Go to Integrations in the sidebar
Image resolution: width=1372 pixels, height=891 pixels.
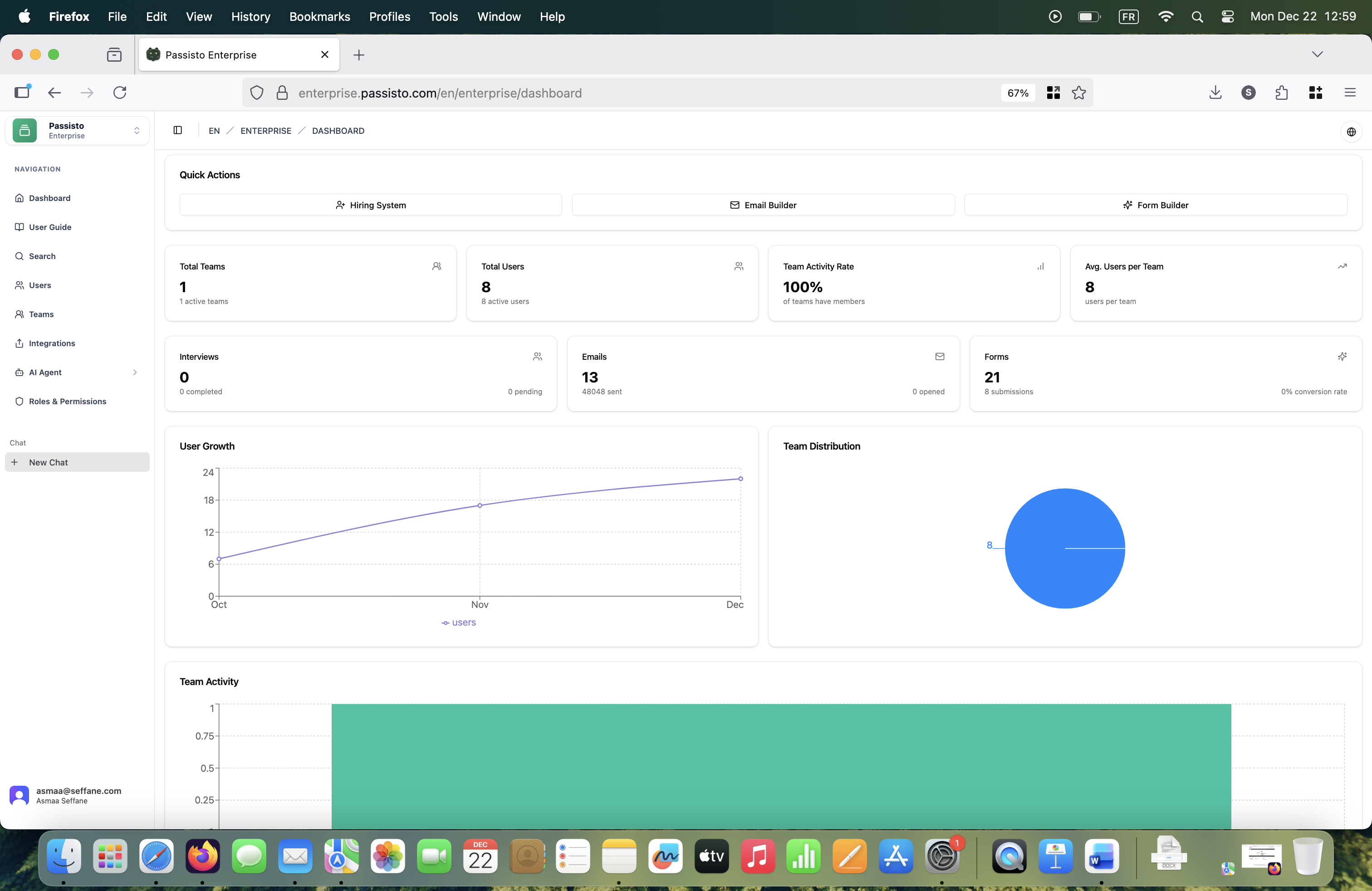coord(52,343)
